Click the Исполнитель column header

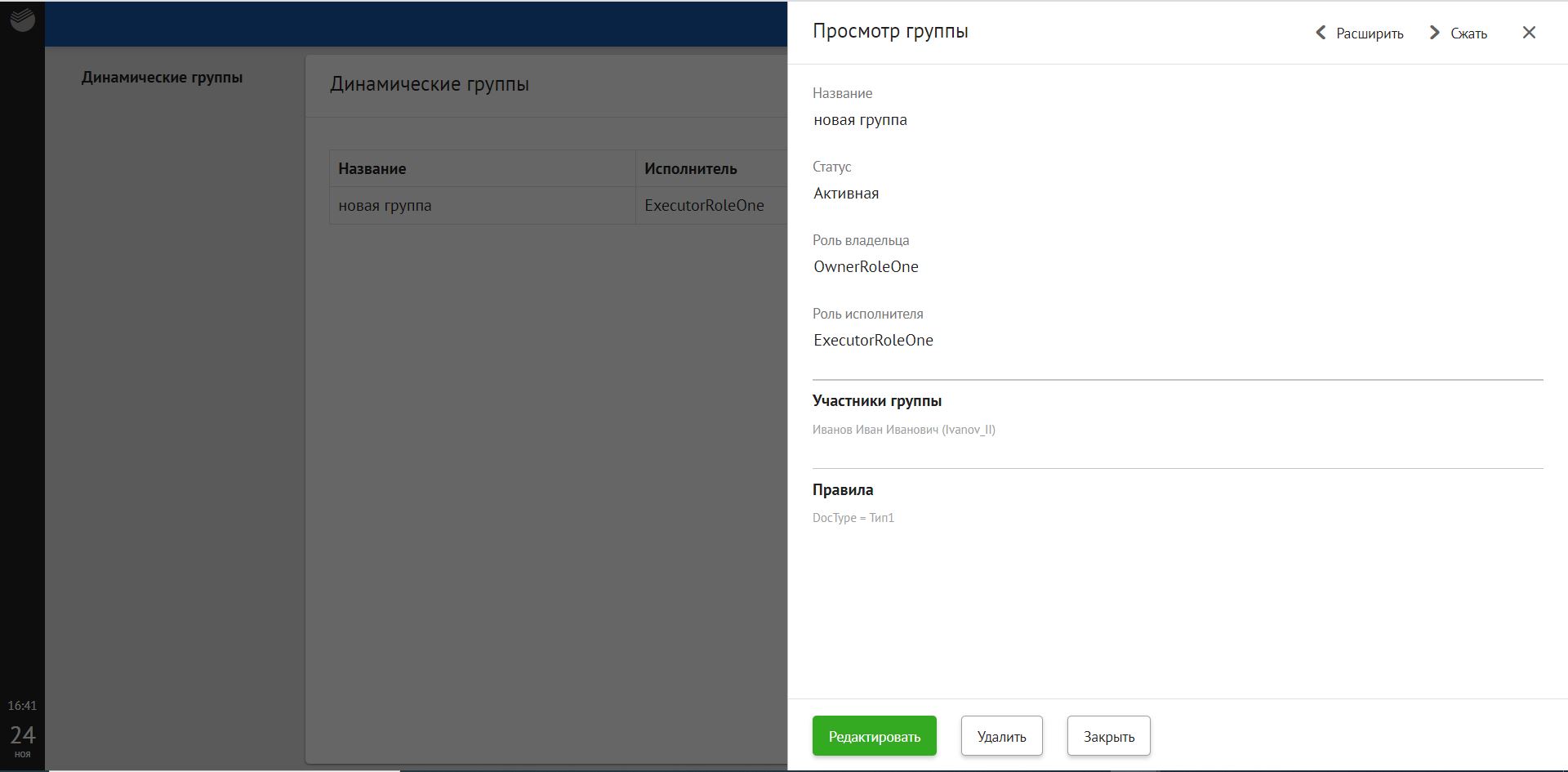[x=690, y=169]
